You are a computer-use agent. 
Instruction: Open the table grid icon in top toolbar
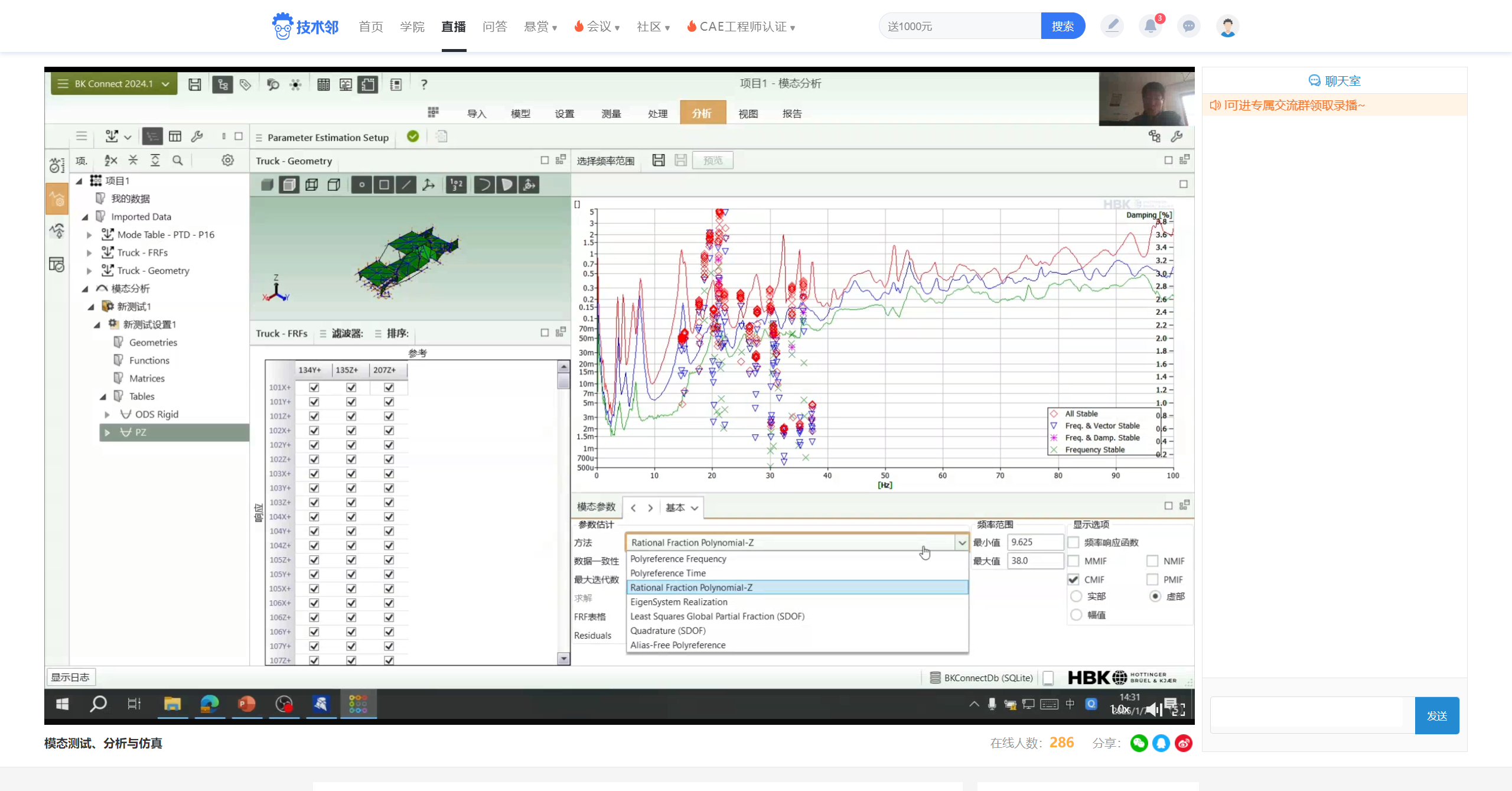pos(323,84)
